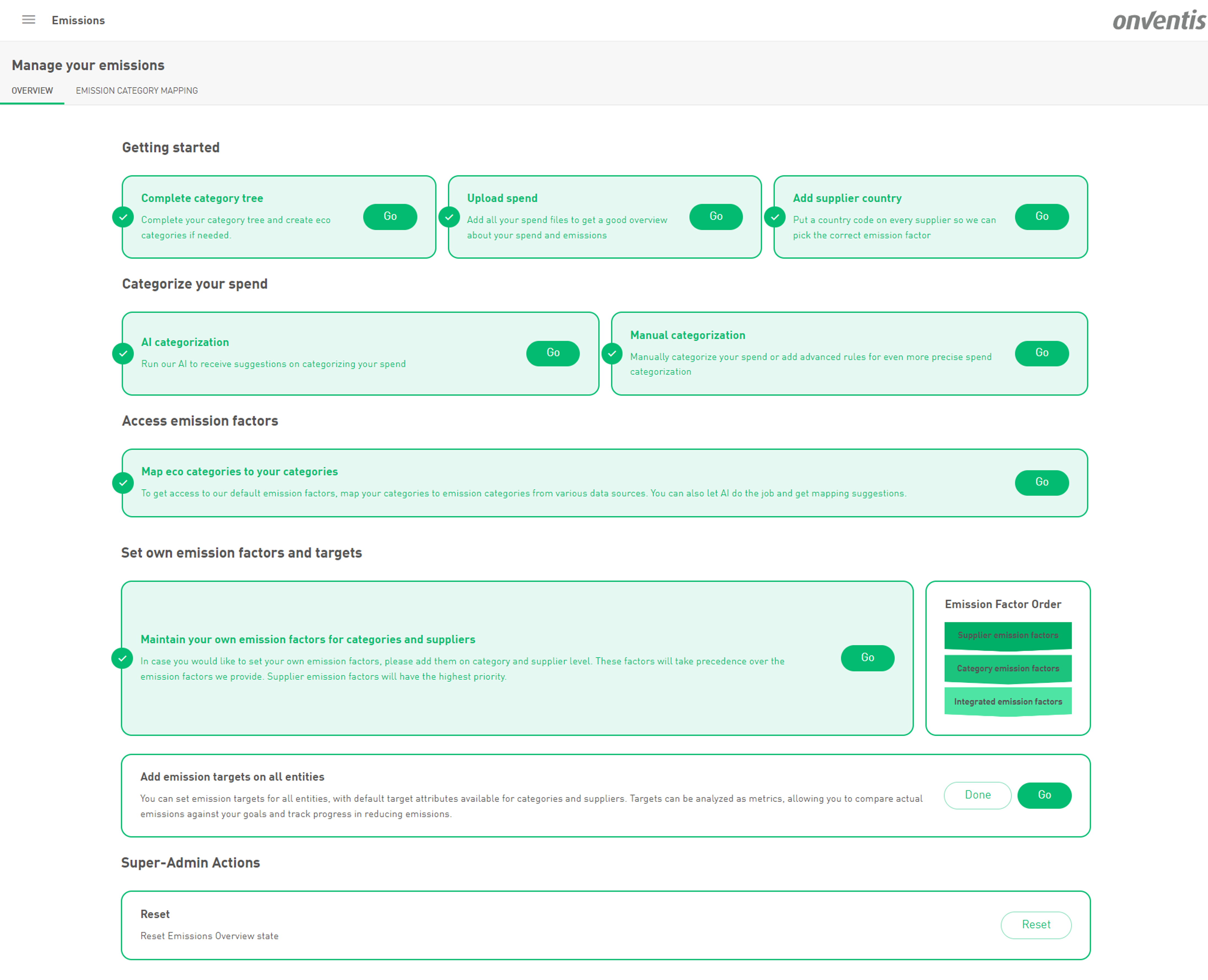
Task: Click Reset Emissions Overview state button
Action: tap(1035, 925)
